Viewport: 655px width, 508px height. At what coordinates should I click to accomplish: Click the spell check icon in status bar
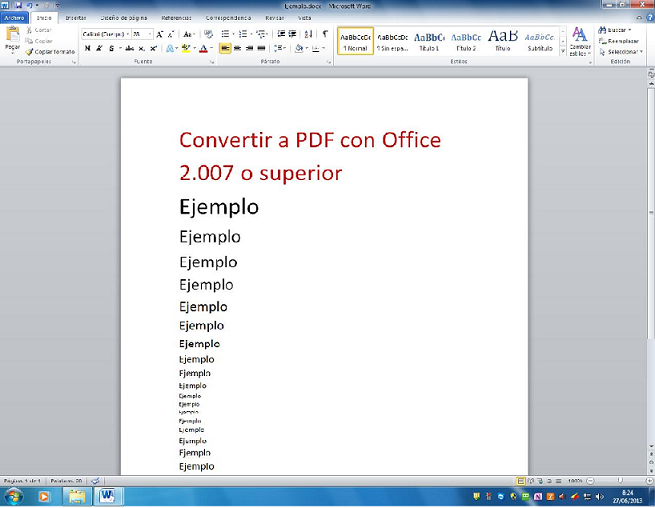[x=95, y=481]
